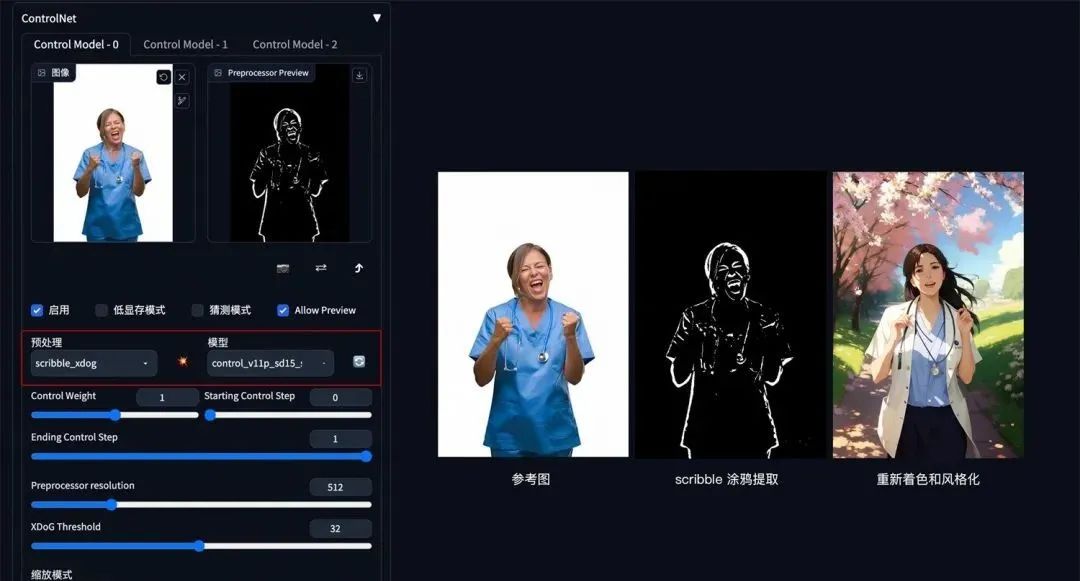Image resolution: width=1080 pixels, height=581 pixels.
Task: Click the uploaded nurse input image
Action: pos(113,153)
